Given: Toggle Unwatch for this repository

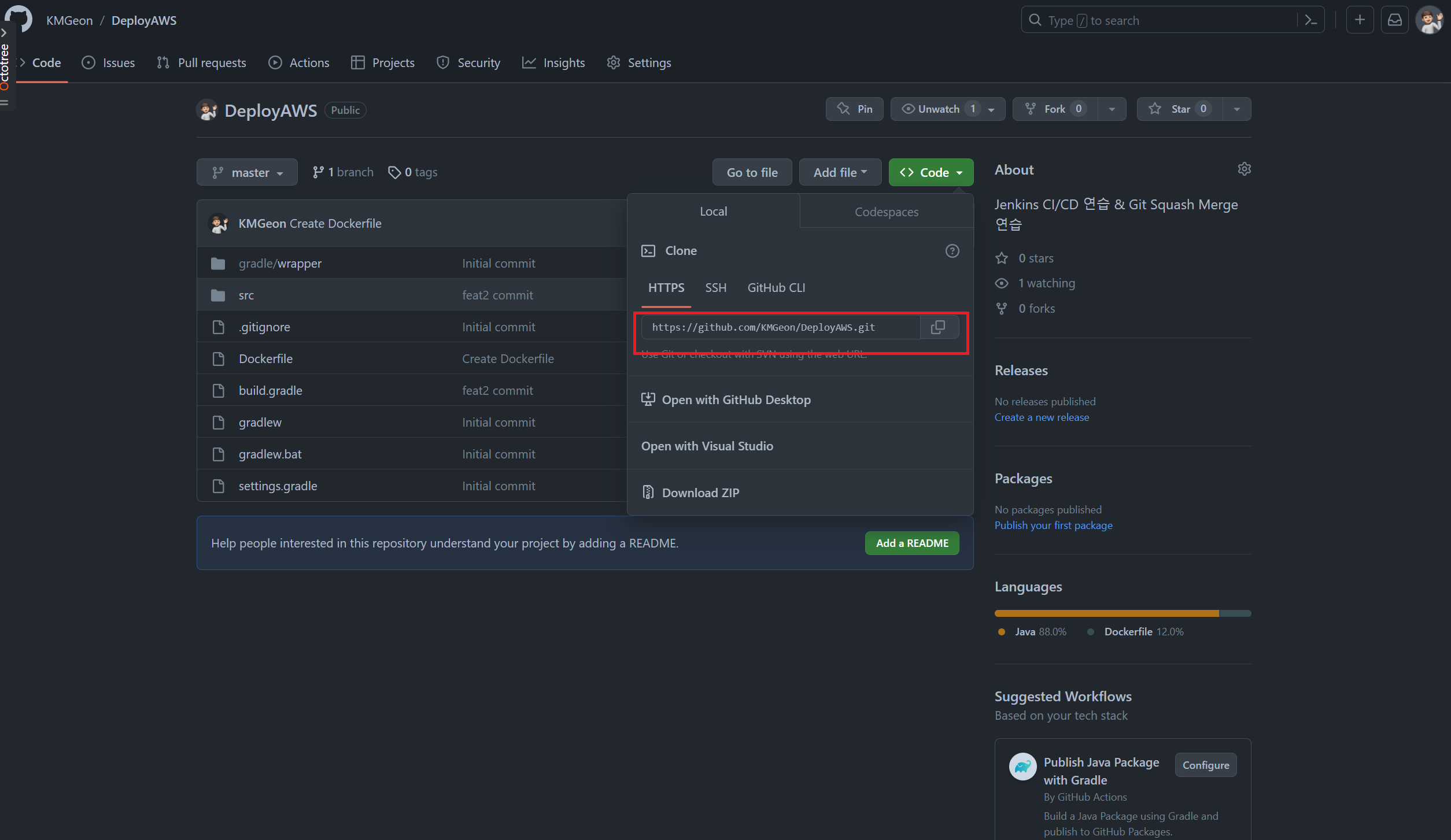Looking at the screenshot, I should (x=947, y=109).
